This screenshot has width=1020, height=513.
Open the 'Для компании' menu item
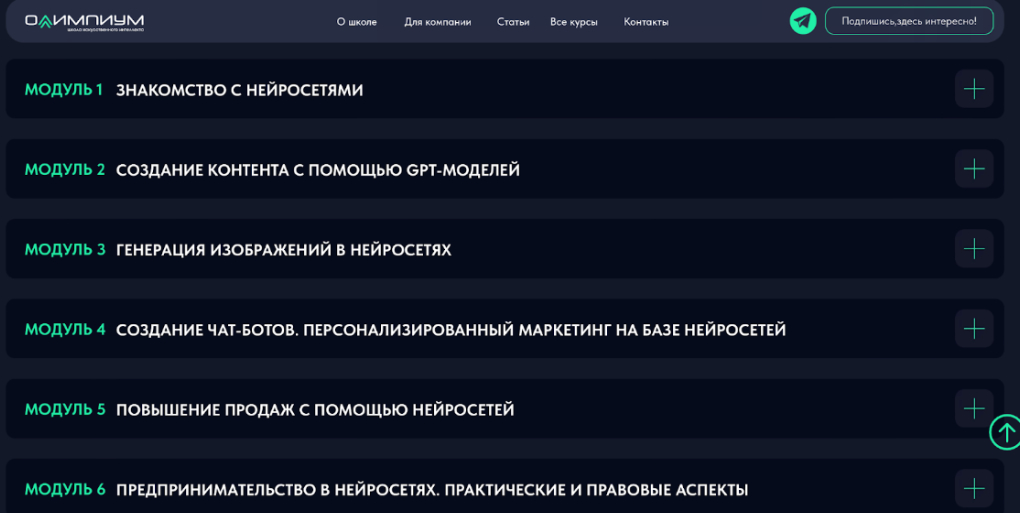437,21
